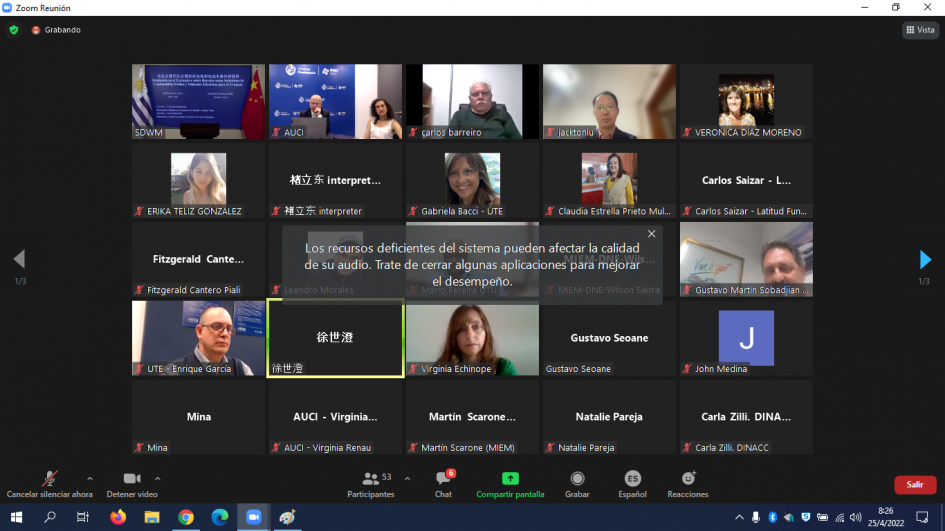This screenshot has width=945, height=531.
Task: Unmute microphone with Cancelar silenciar ahora
Action: (x=49, y=485)
